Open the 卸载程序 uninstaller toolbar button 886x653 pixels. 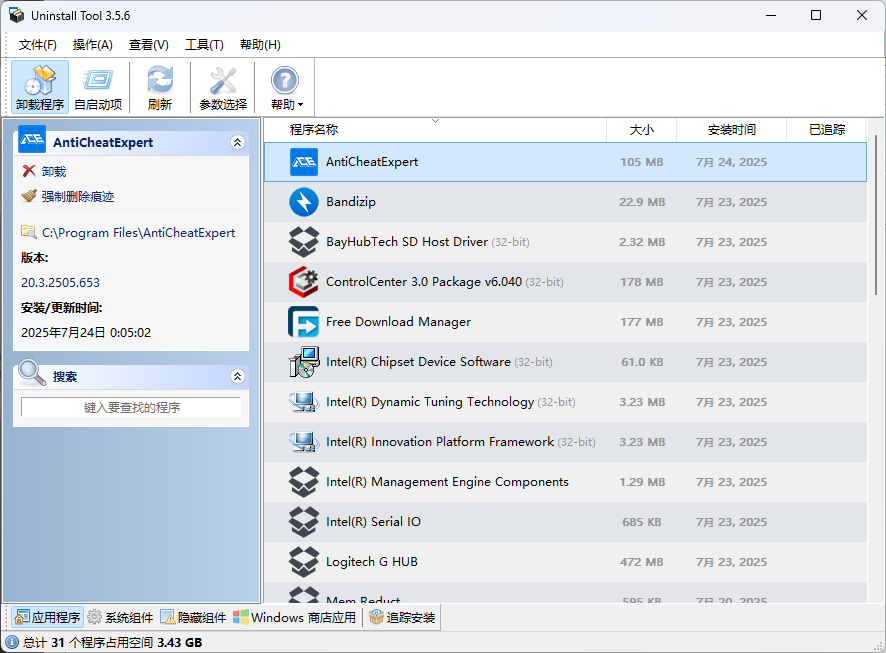40,87
